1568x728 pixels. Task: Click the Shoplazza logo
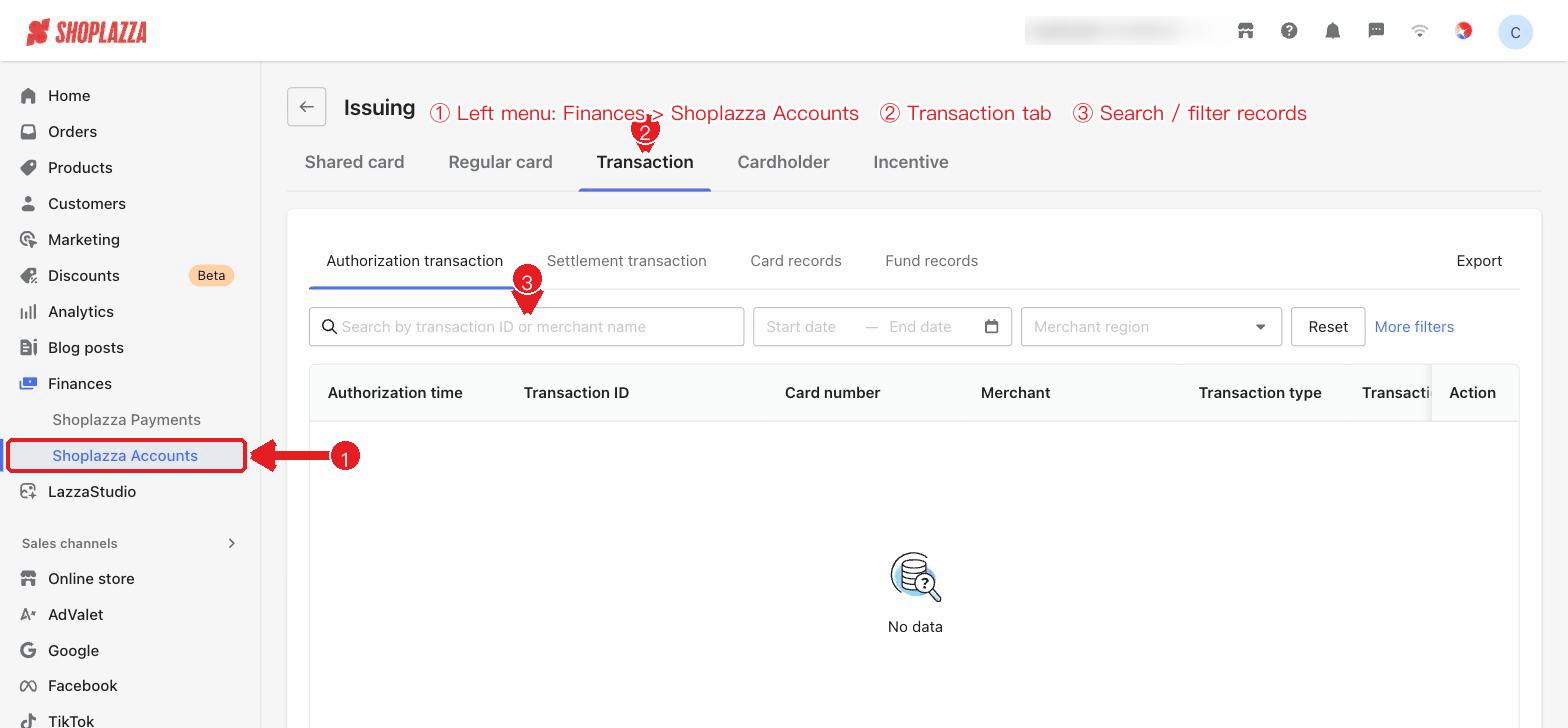click(87, 32)
